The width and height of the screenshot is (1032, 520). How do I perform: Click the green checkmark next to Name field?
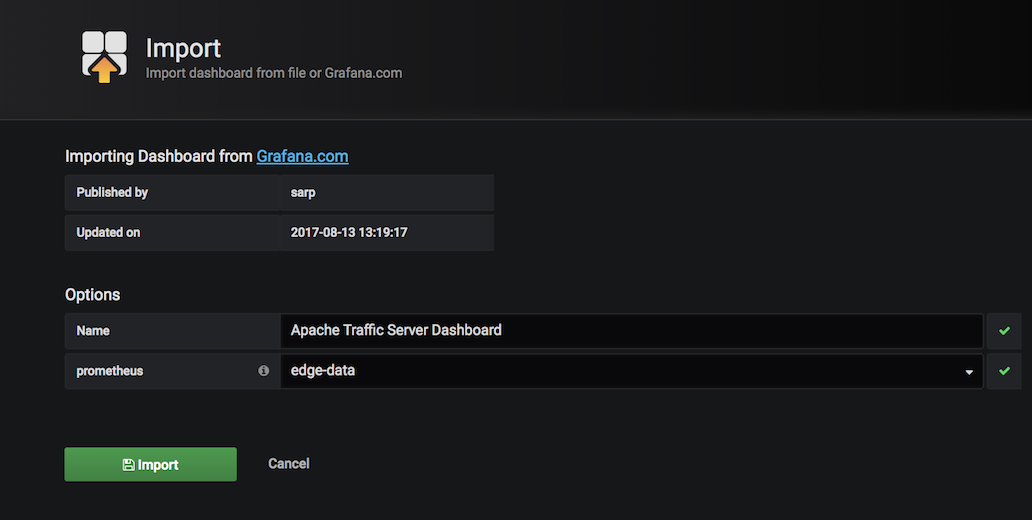(1004, 330)
